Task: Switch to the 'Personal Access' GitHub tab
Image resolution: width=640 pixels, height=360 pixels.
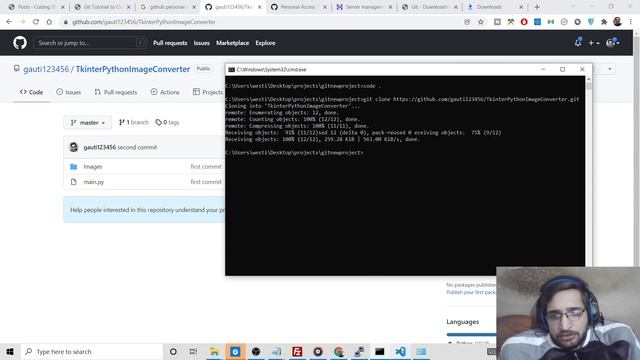Action: point(298,7)
